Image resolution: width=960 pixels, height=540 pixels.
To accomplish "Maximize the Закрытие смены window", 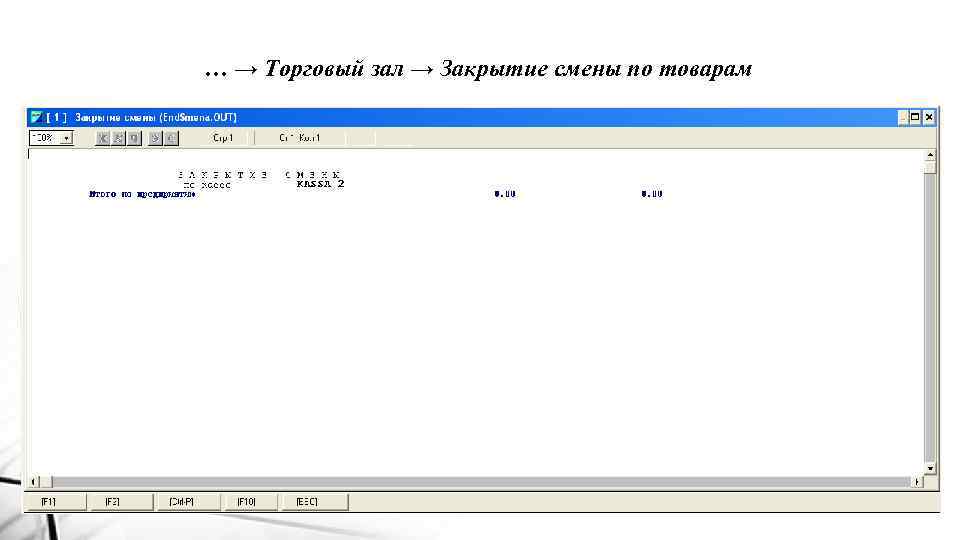I will tap(915, 117).
